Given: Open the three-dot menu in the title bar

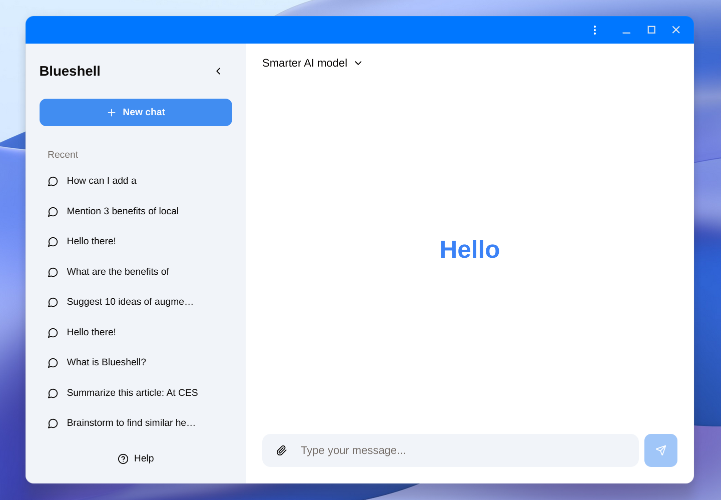Looking at the screenshot, I should [595, 30].
